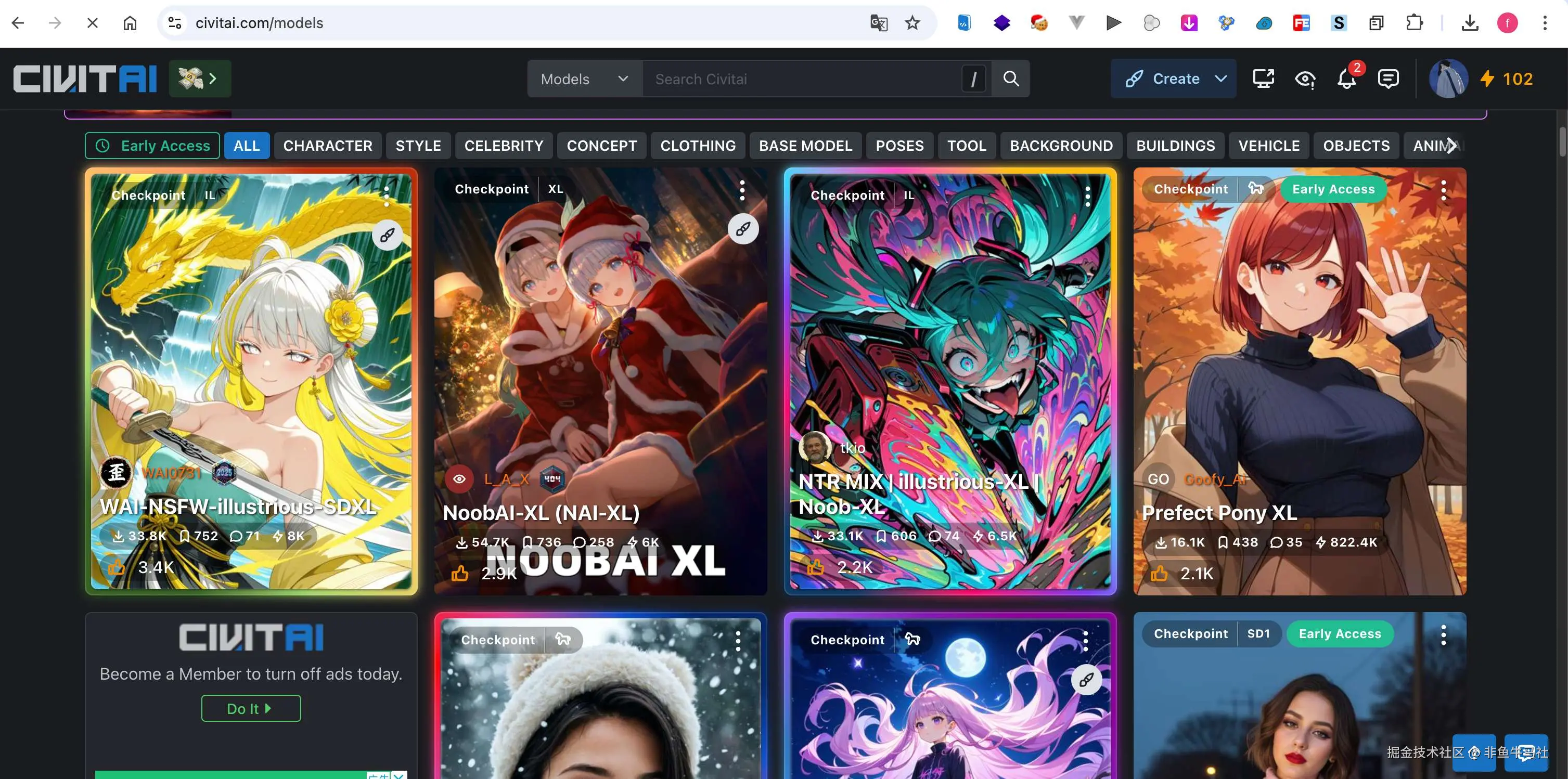Screen dimensions: 1568x779
Task: Expand the Models search type dropdown
Action: tap(584, 79)
